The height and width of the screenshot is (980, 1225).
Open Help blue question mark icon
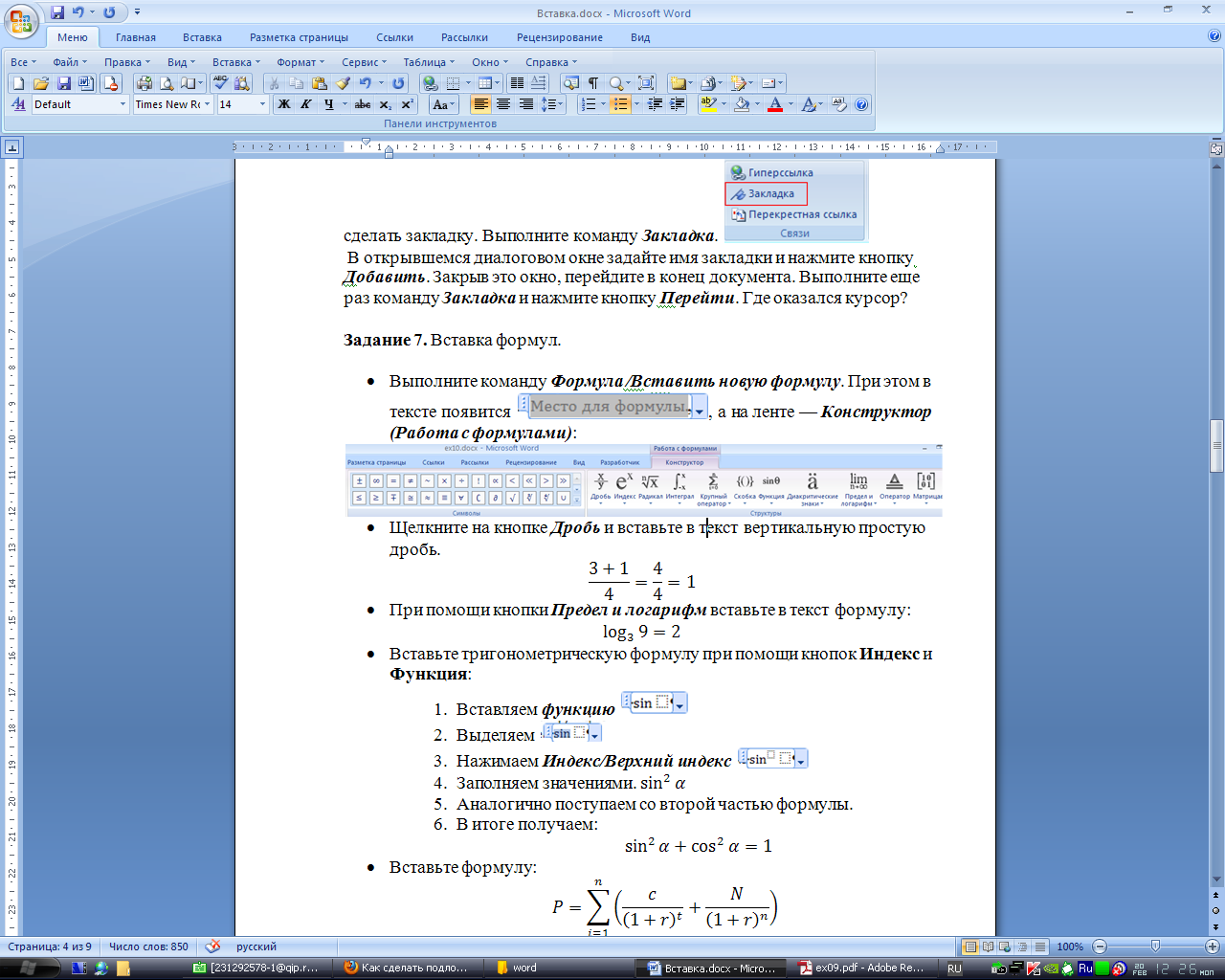(861, 104)
